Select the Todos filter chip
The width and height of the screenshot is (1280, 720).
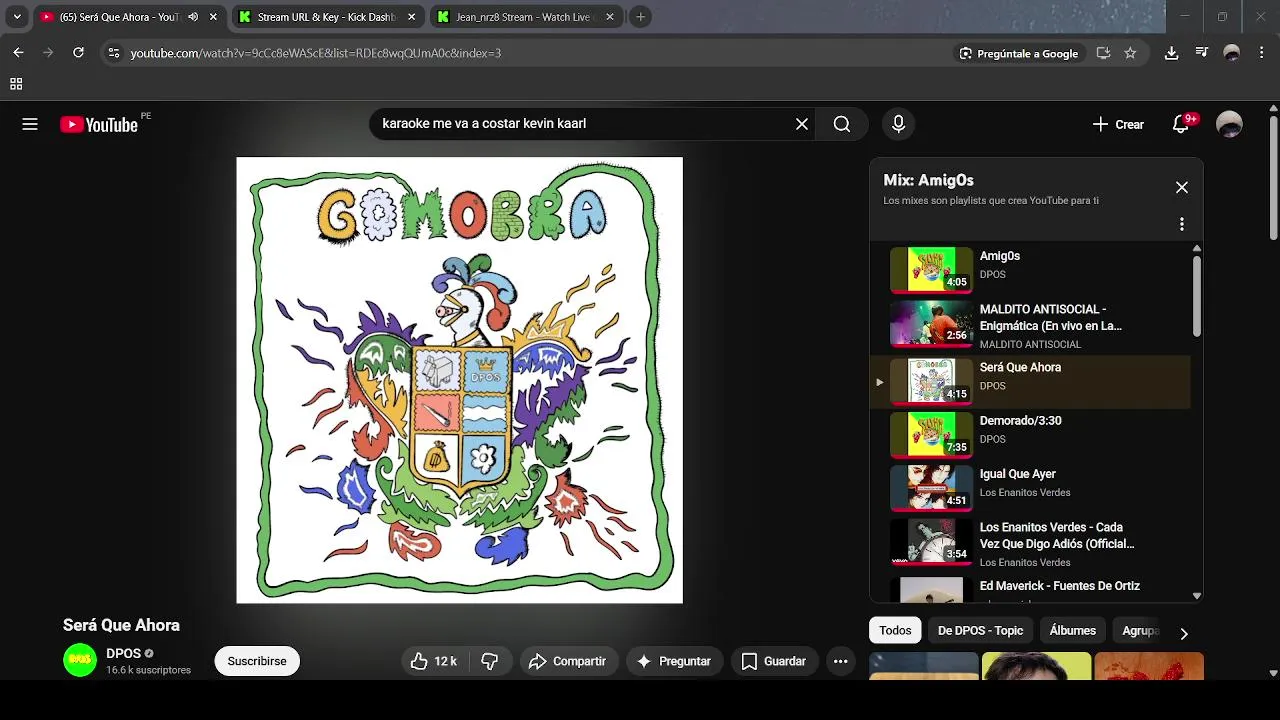click(x=895, y=631)
